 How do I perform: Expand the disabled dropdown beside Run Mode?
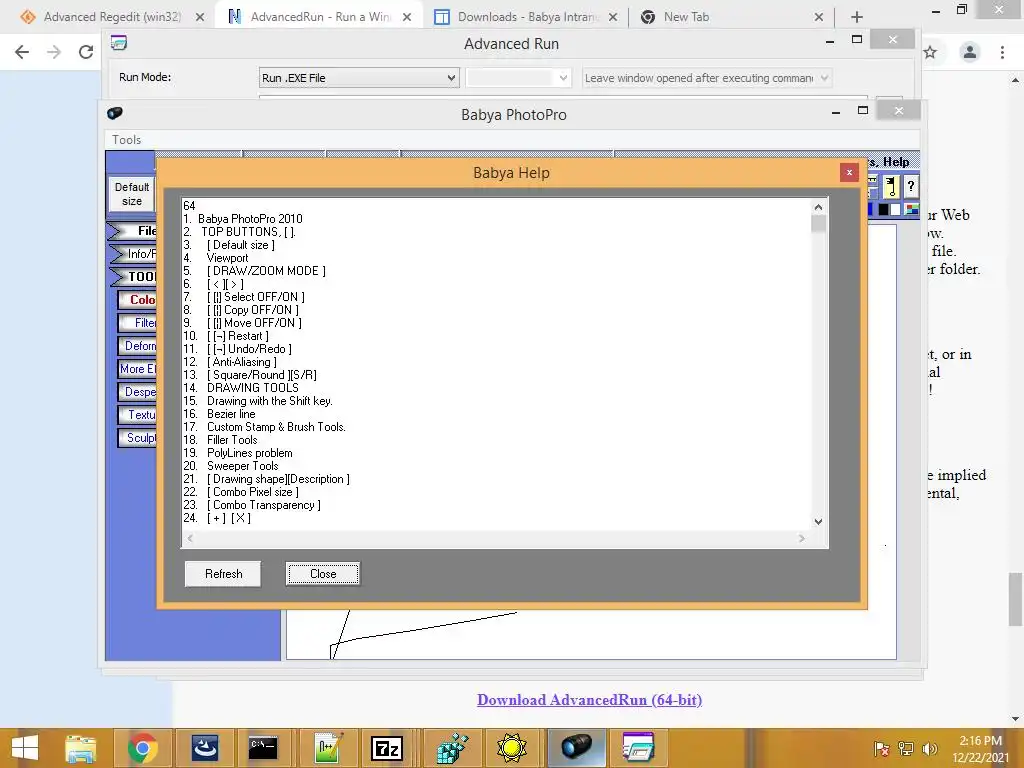pyautogui.click(x=563, y=78)
